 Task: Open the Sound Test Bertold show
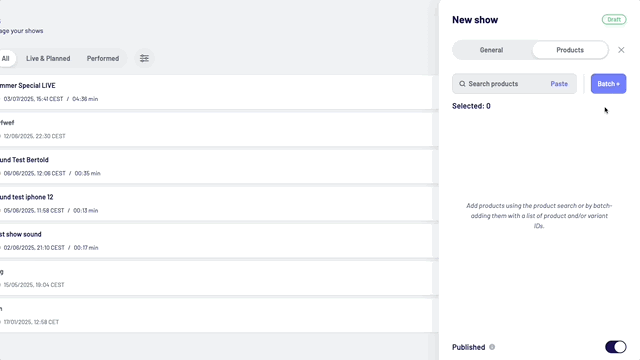(216, 166)
